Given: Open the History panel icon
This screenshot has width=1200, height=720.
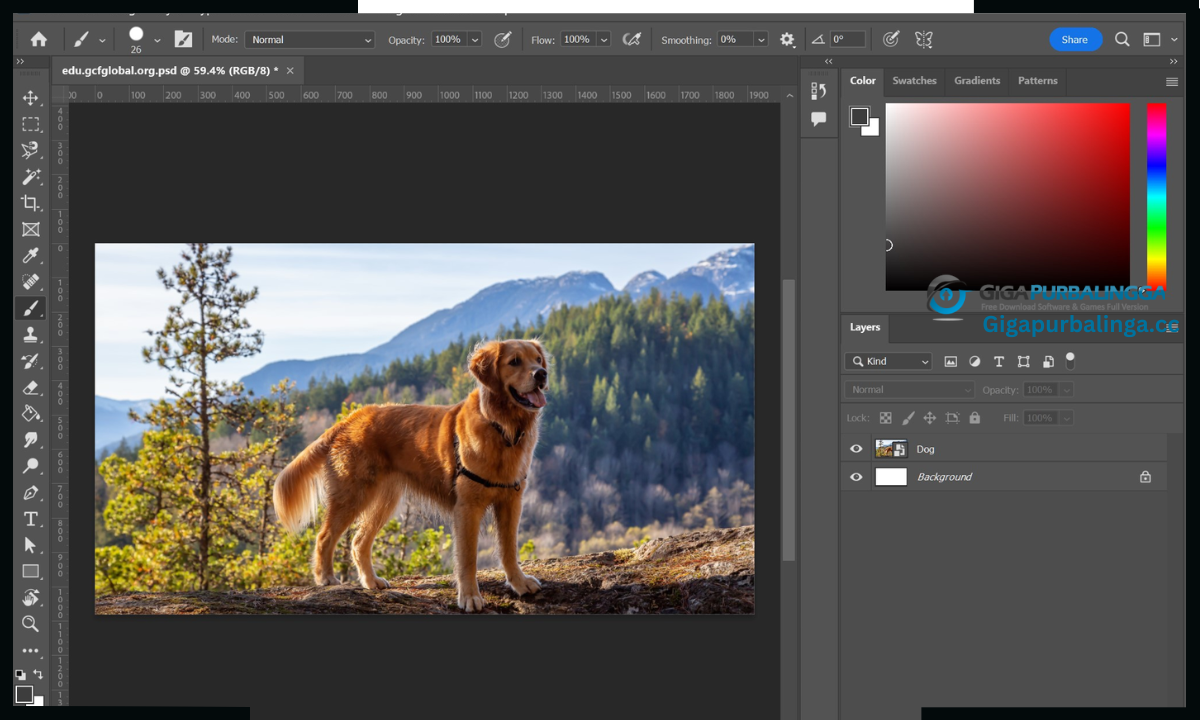Looking at the screenshot, I should click(x=819, y=91).
